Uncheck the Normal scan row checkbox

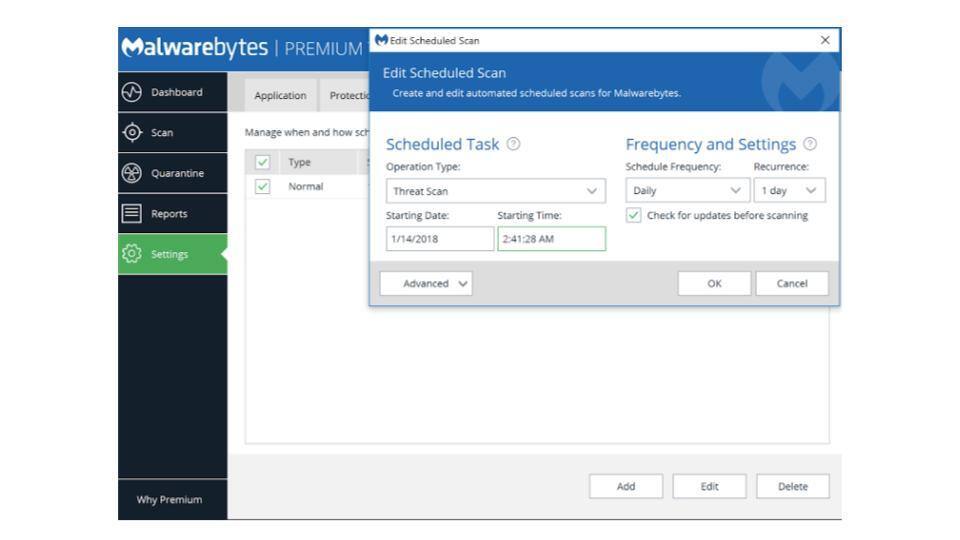tap(262, 186)
